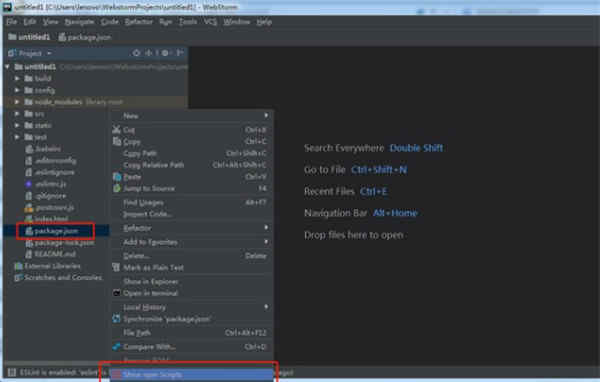Open the Local History submenu

click(x=192, y=307)
